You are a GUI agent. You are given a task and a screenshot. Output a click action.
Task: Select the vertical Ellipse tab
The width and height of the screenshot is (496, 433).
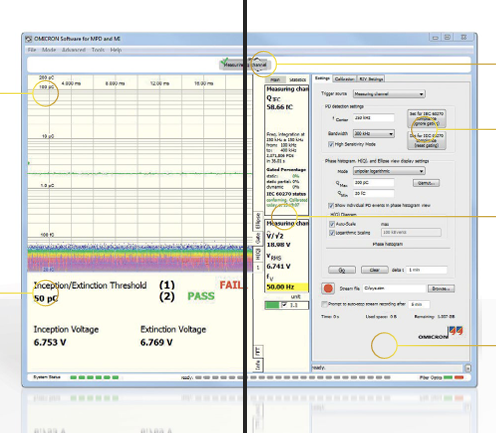point(258,221)
